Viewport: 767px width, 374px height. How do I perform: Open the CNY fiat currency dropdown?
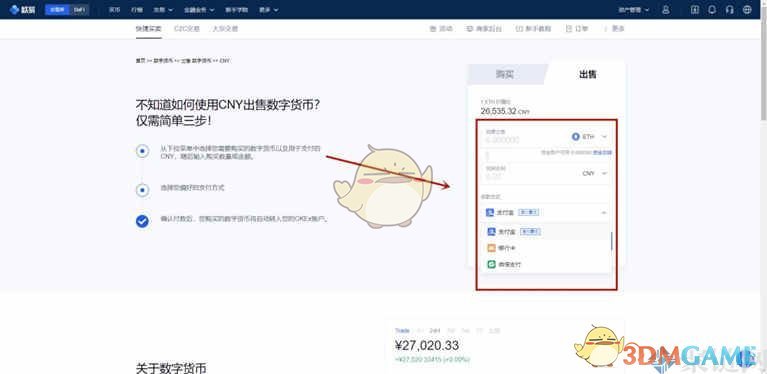(595, 174)
